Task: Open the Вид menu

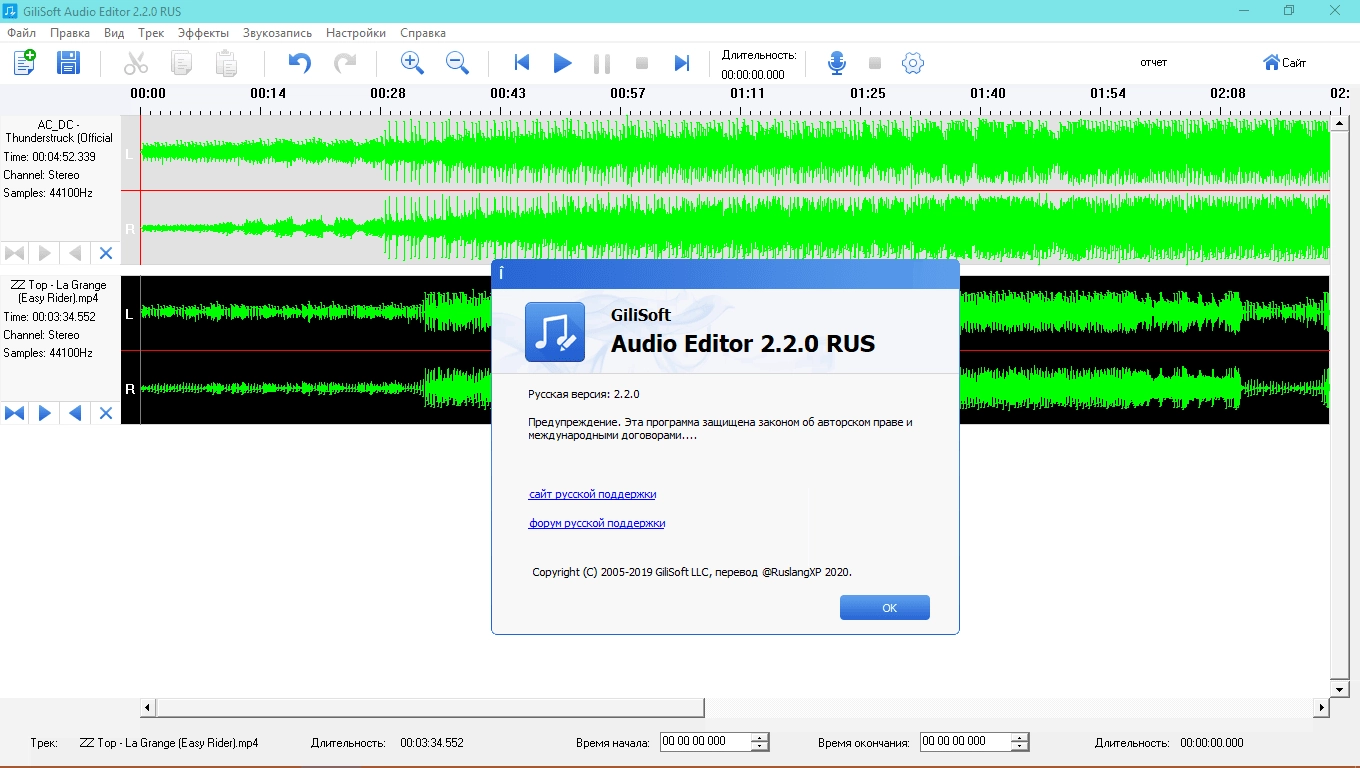Action: point(114,33)
